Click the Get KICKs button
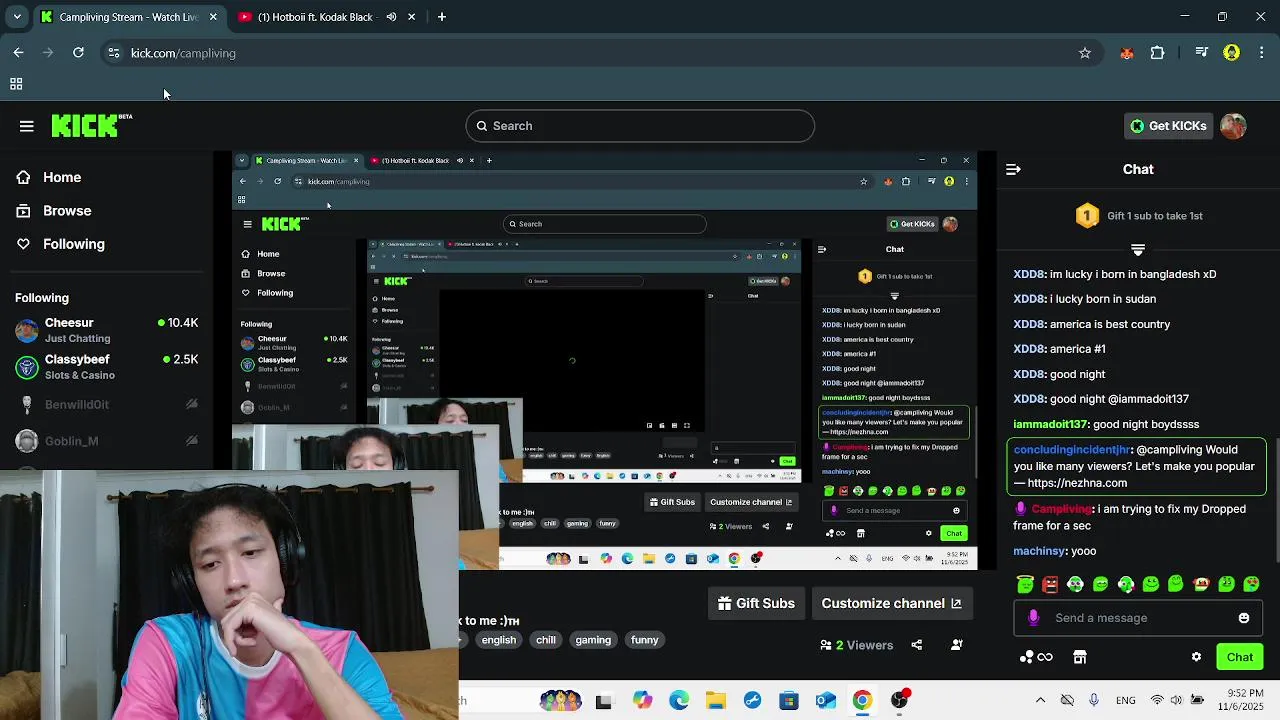 [x=1169, y=126]
